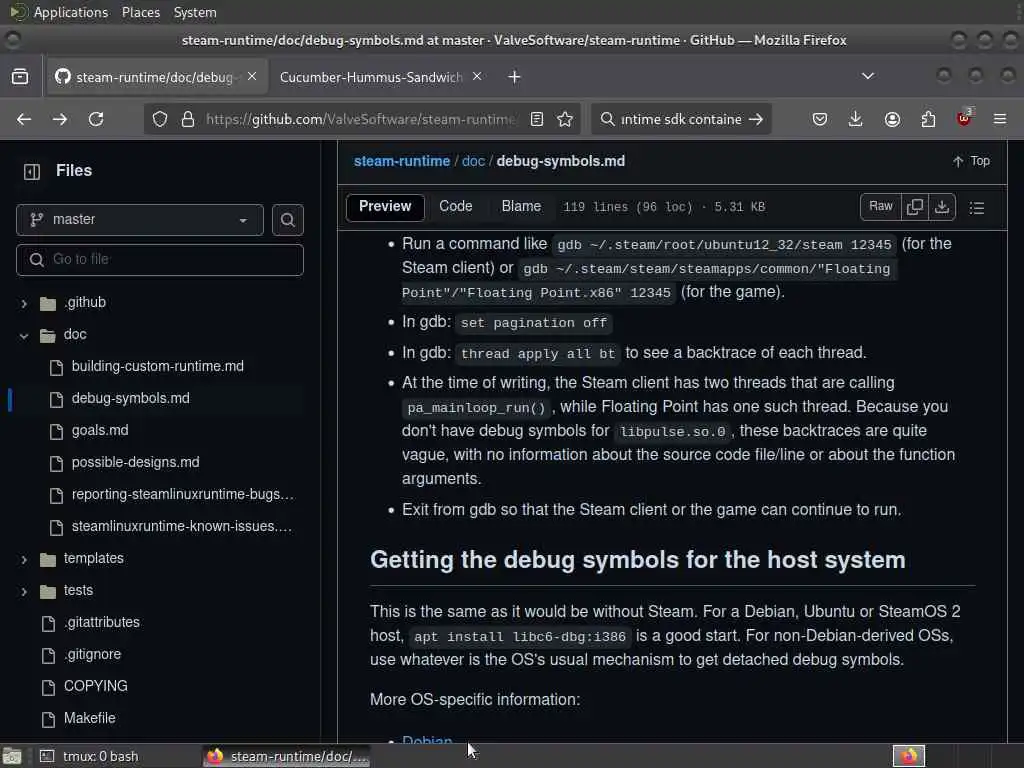This screenshot has height=768, width=1024.
Task: Submit search with the arrow button
Action: point(756,120)
